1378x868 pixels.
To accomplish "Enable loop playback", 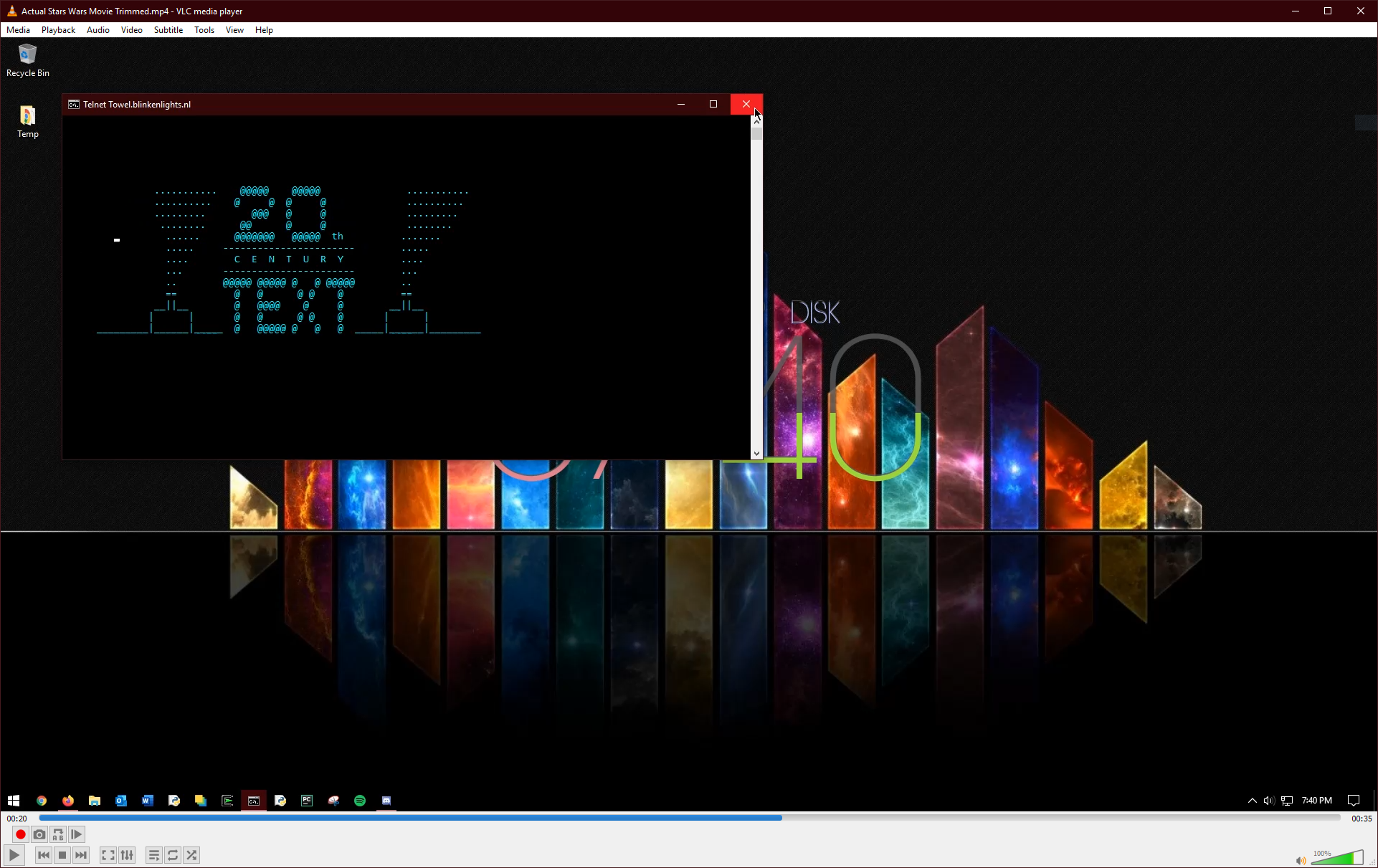I will (x=173, y=854).
